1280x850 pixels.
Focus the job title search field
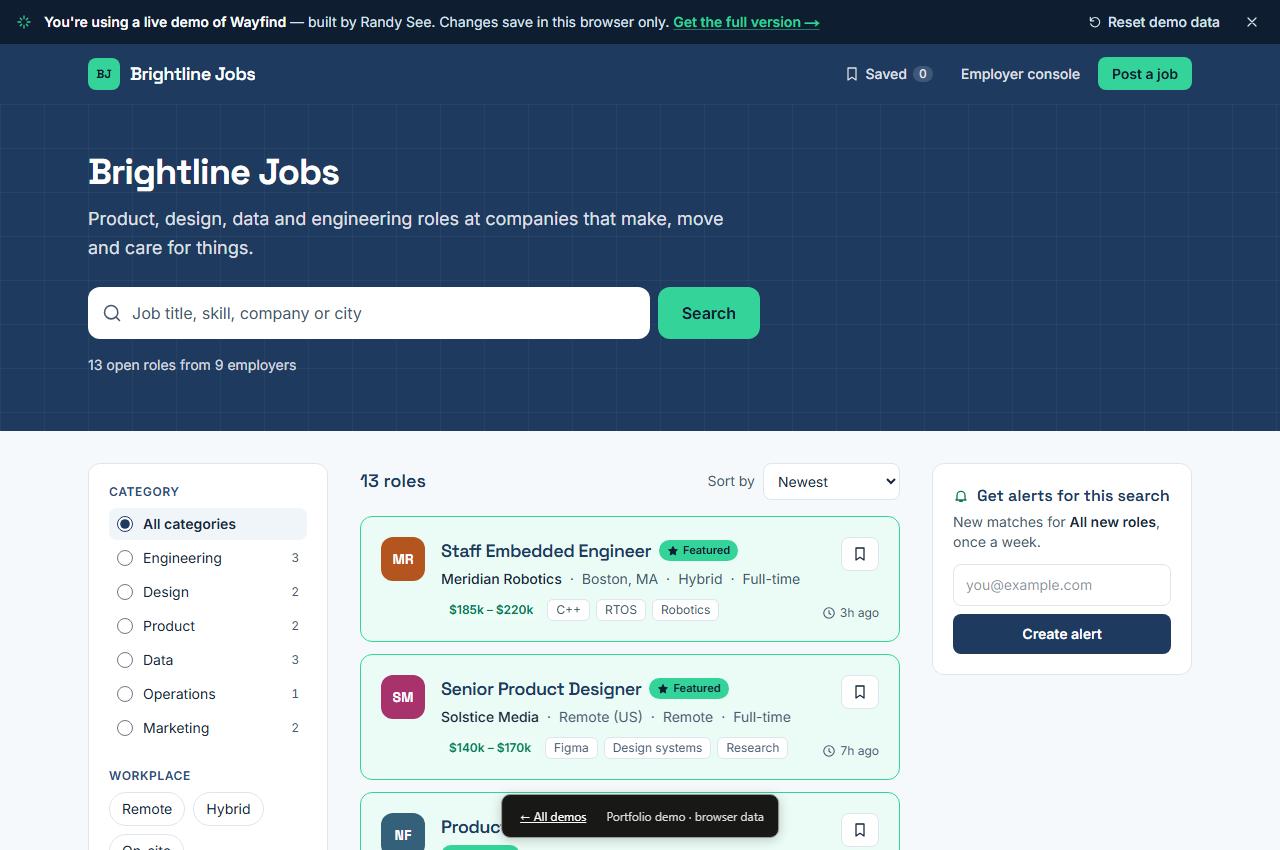pyautogui.click(x=369, y=313)
